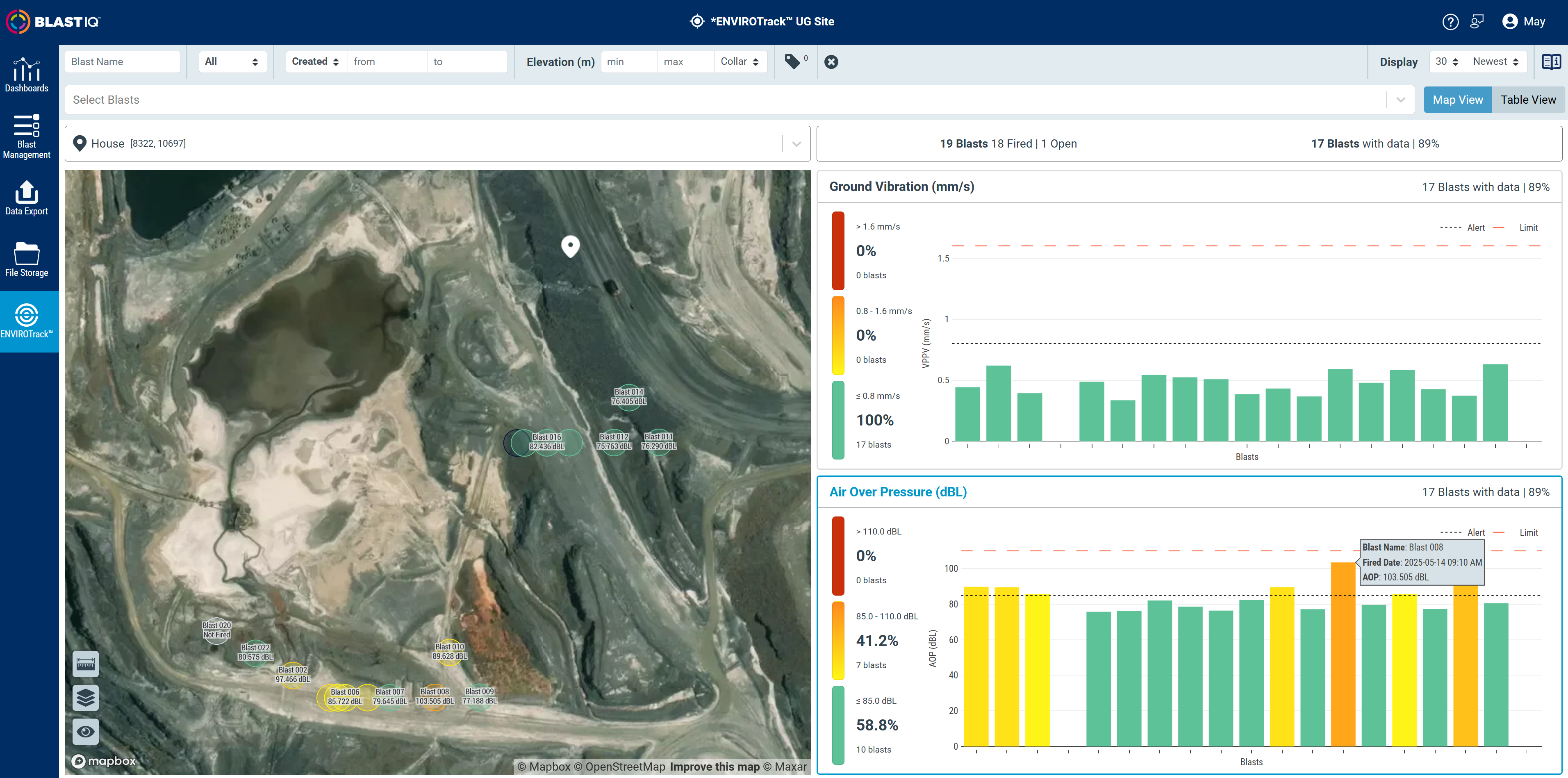Click the to date field
The image size is (1568, 778).
pyautogui.click(x=467, y=61)
